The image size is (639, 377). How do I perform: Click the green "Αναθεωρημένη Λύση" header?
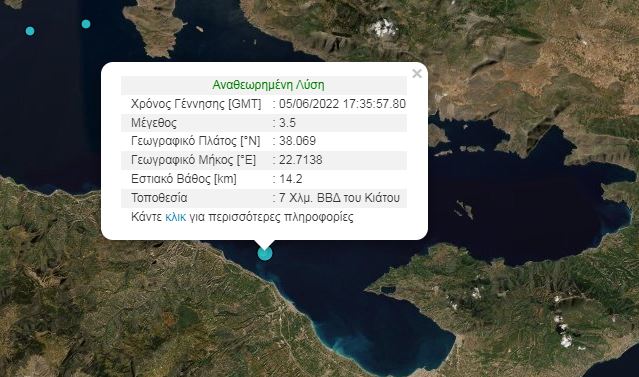click(x=269, y=85)
